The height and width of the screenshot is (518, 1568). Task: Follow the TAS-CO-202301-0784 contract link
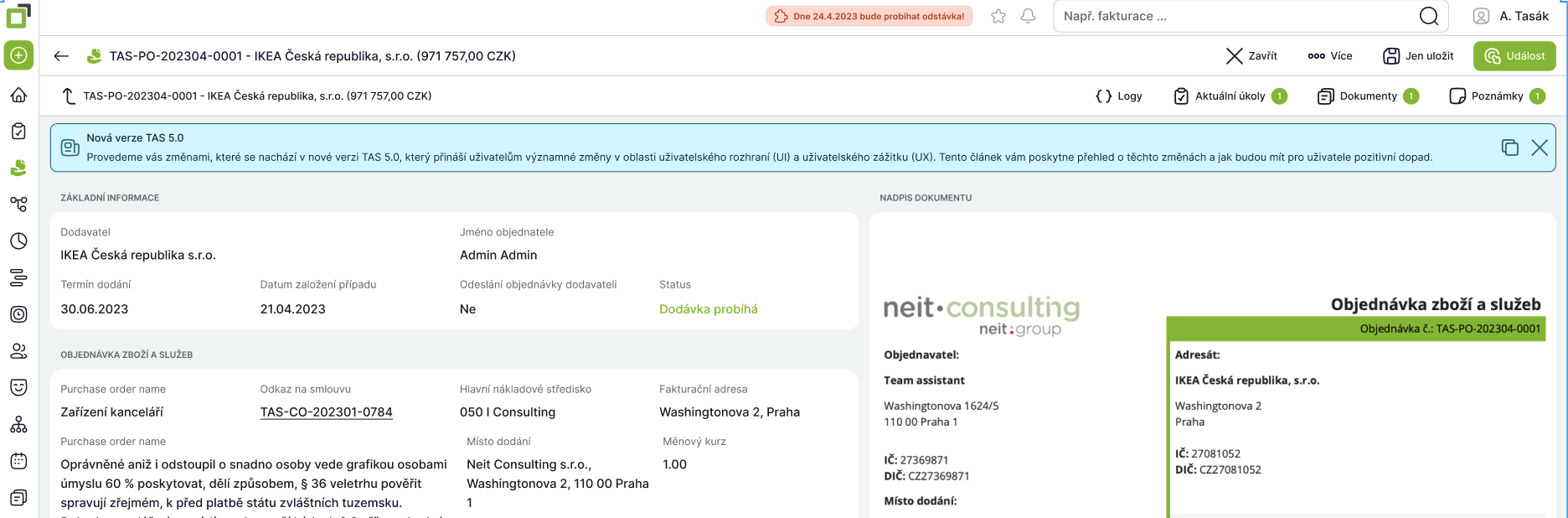[x=327, y=412]
